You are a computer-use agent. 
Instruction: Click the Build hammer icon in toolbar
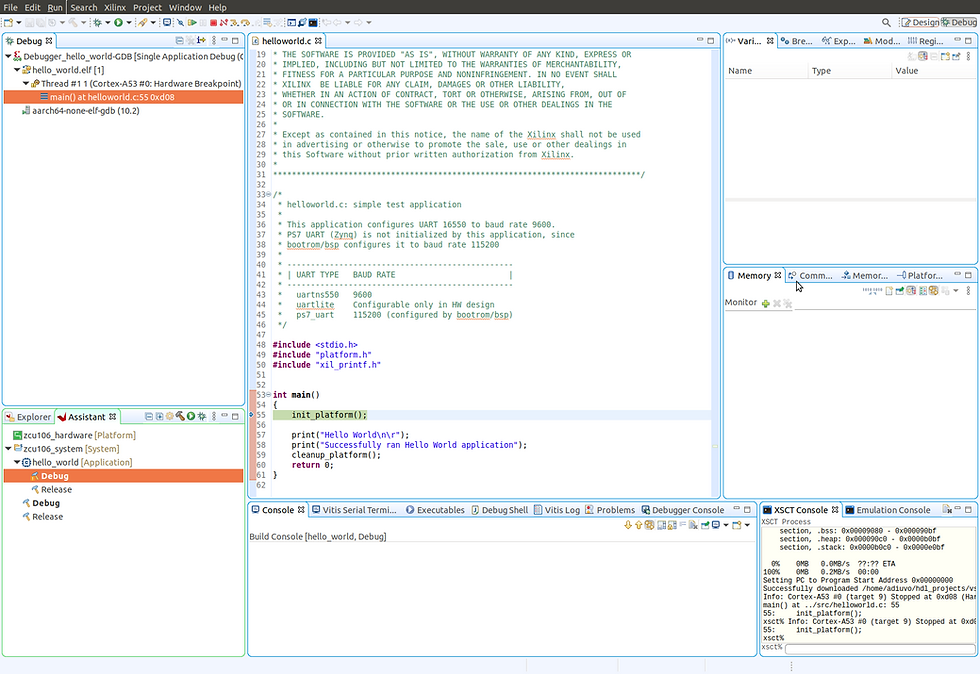coord(73,23)
